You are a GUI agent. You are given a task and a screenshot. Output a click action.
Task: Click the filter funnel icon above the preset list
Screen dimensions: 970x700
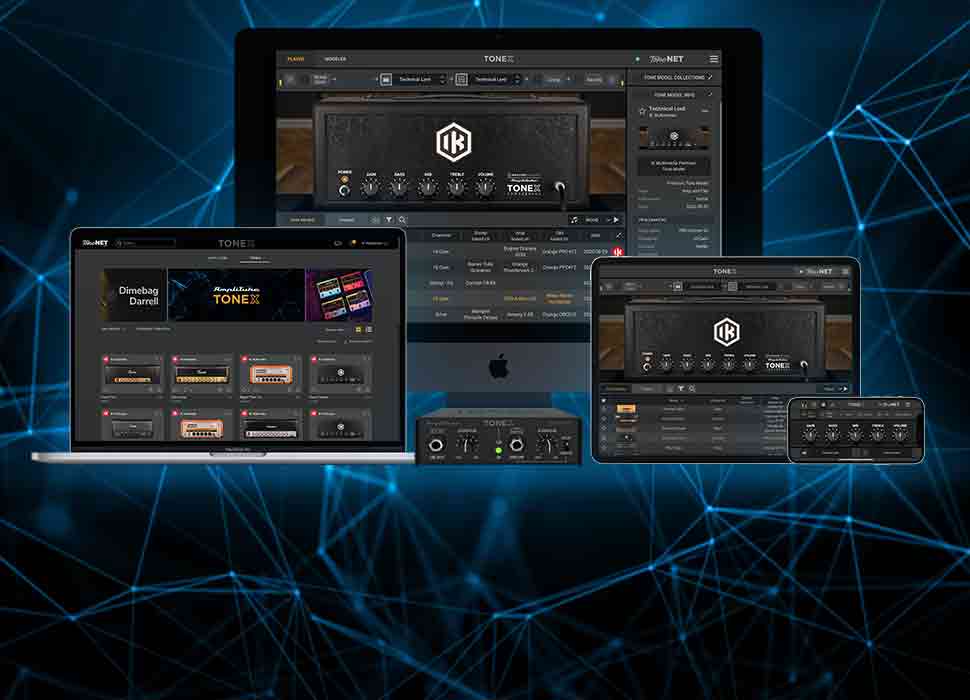[389, 220]
